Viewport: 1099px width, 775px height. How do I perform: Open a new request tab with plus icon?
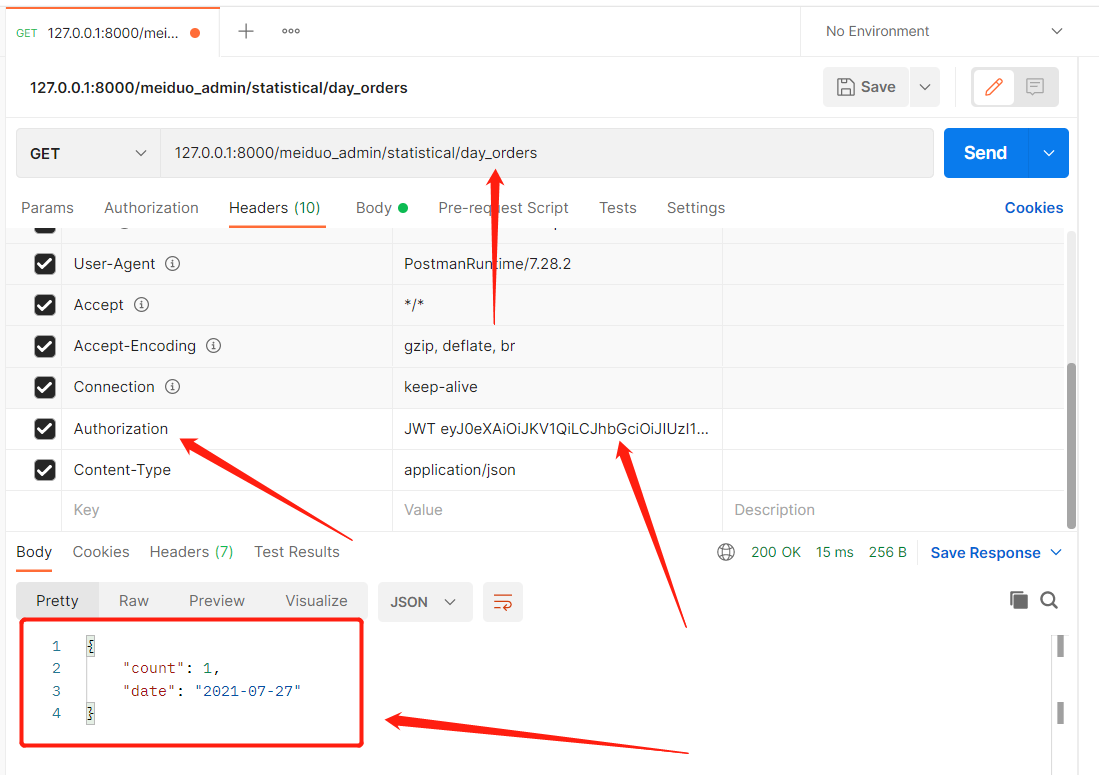click(x=246, y=31)
